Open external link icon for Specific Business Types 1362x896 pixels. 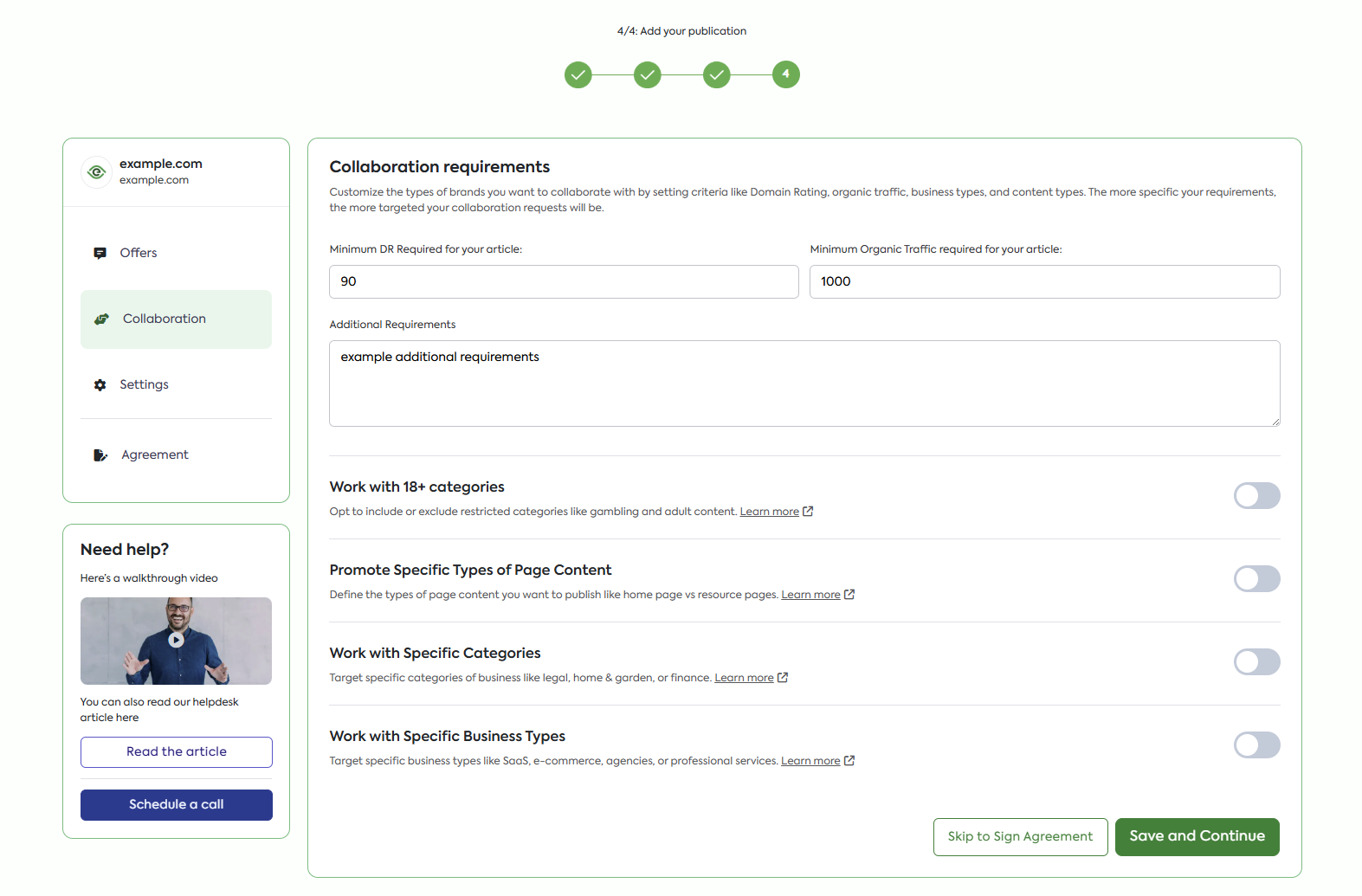pos(849,761)
